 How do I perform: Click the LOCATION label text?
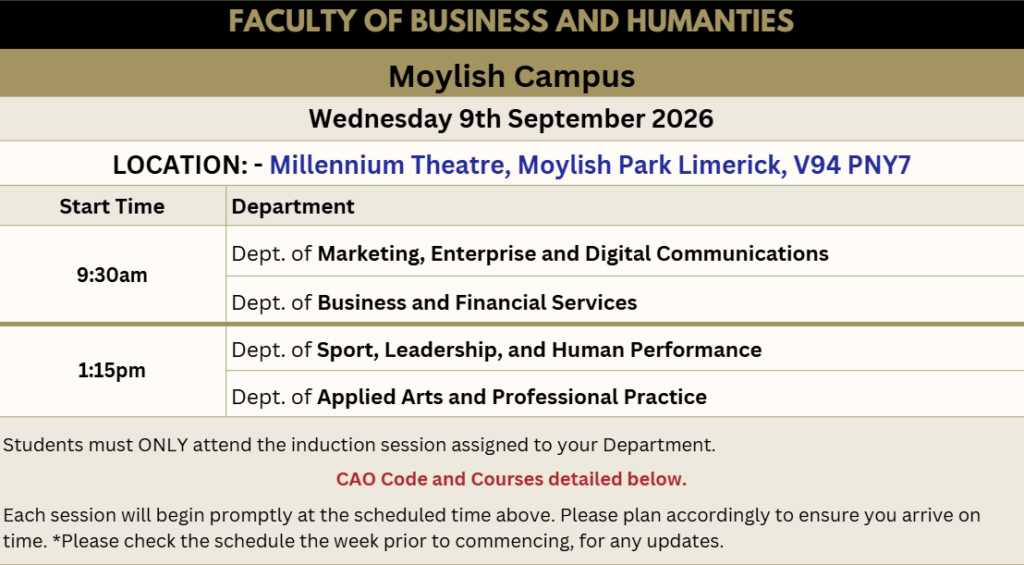180,165
